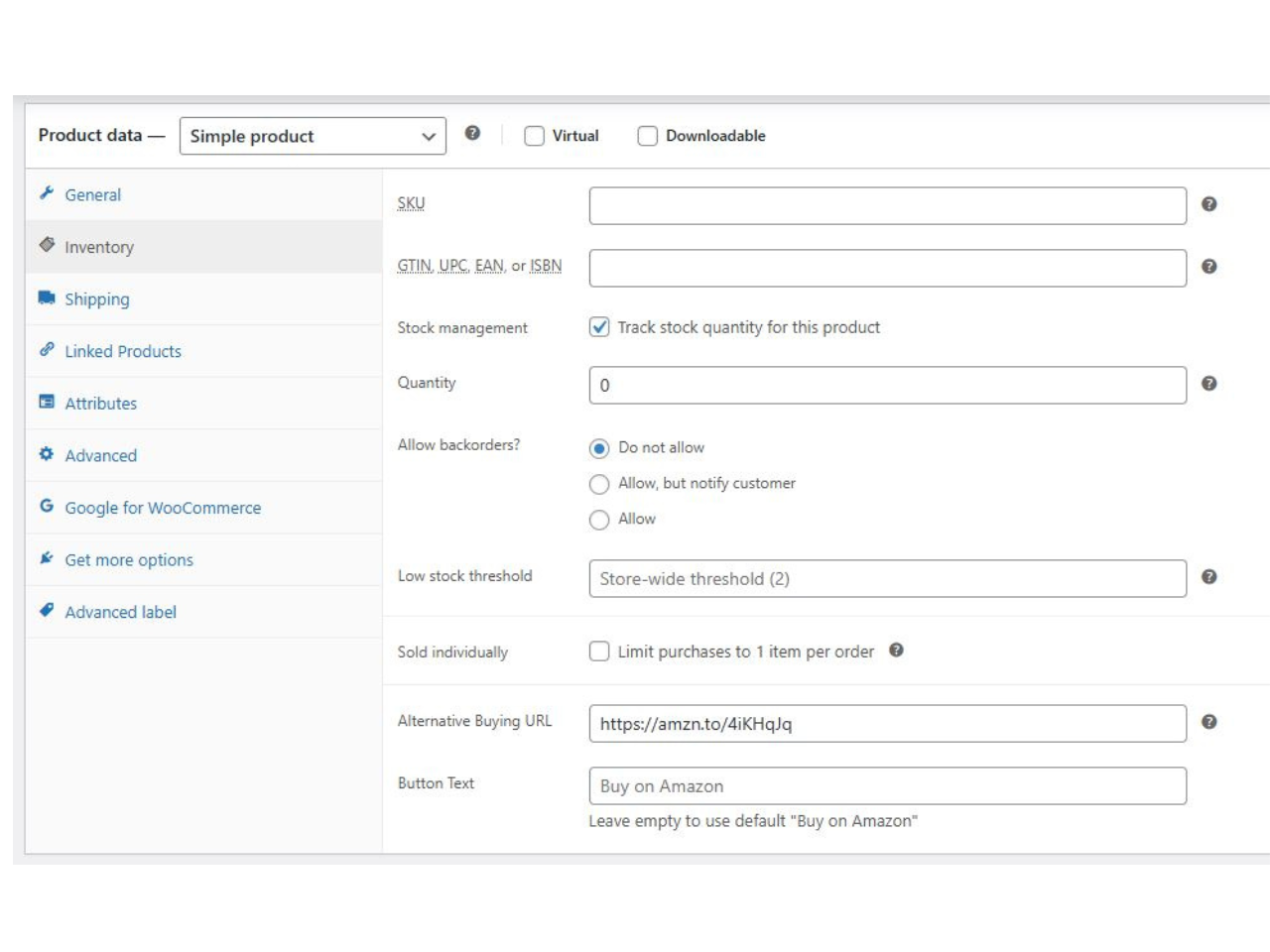Open the help tooltip next to SKU field
The height and width of the screenshot is (952, 1270).
[1207, 205]
